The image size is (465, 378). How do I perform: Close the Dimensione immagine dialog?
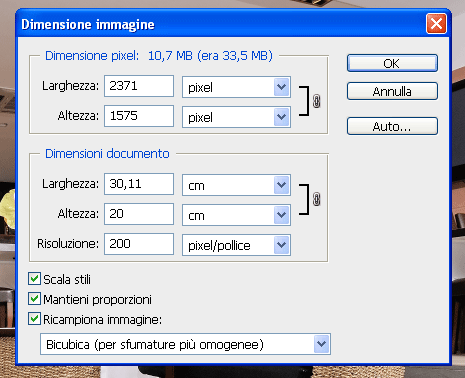click(x=436, y=24)
